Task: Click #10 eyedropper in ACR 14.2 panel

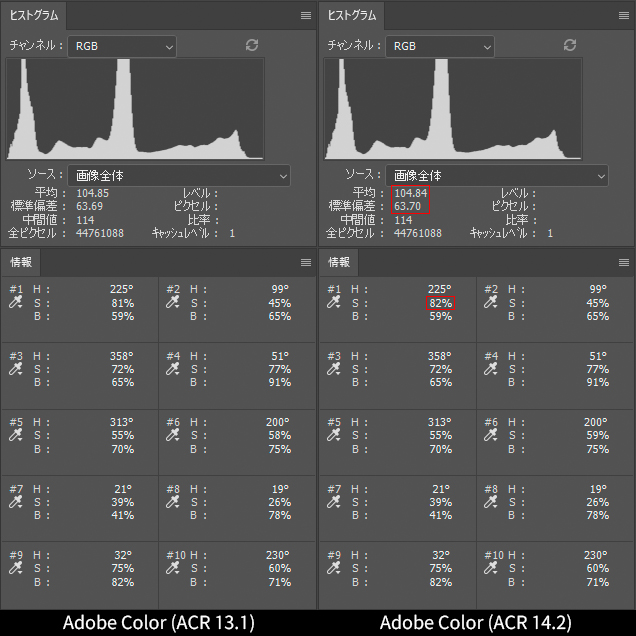Action: coord(490,568)
